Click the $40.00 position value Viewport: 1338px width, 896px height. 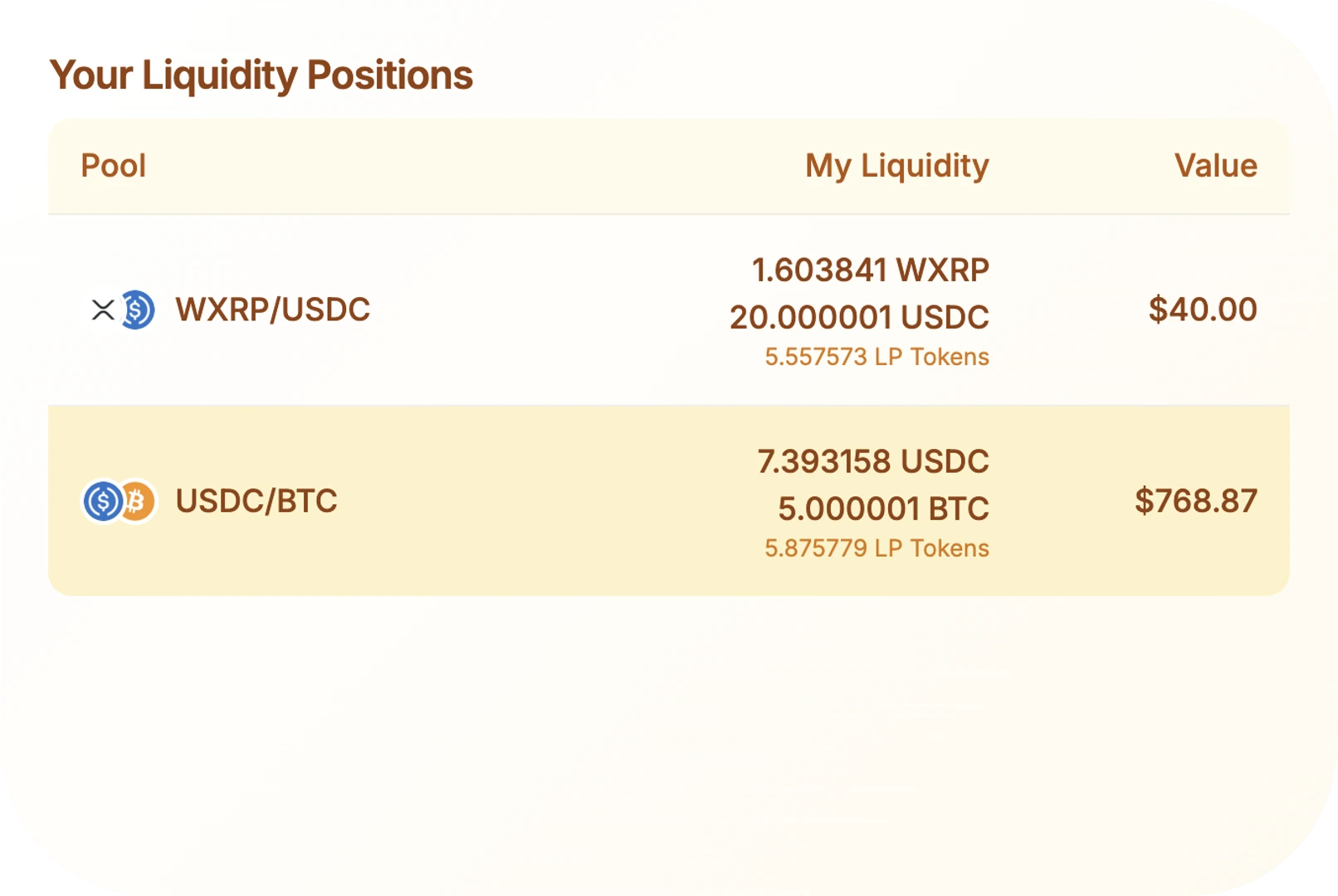pos(1203,310)
